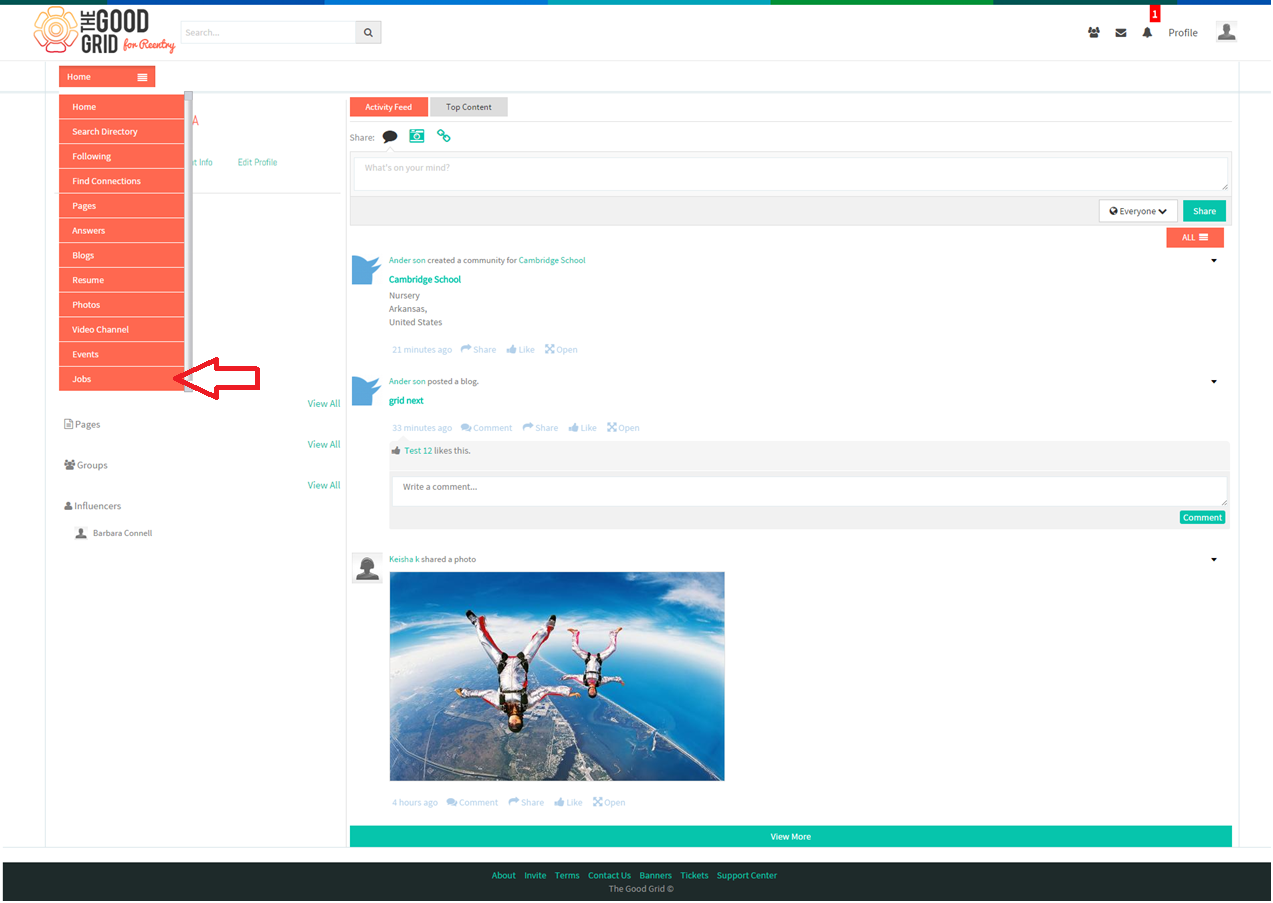This screenshot has width=1273, height=903.
Task: Select Search Directory menu item
Action: 121,132
